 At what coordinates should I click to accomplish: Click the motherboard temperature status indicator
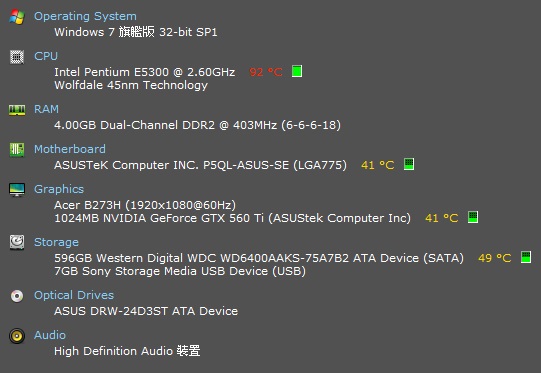409,164
